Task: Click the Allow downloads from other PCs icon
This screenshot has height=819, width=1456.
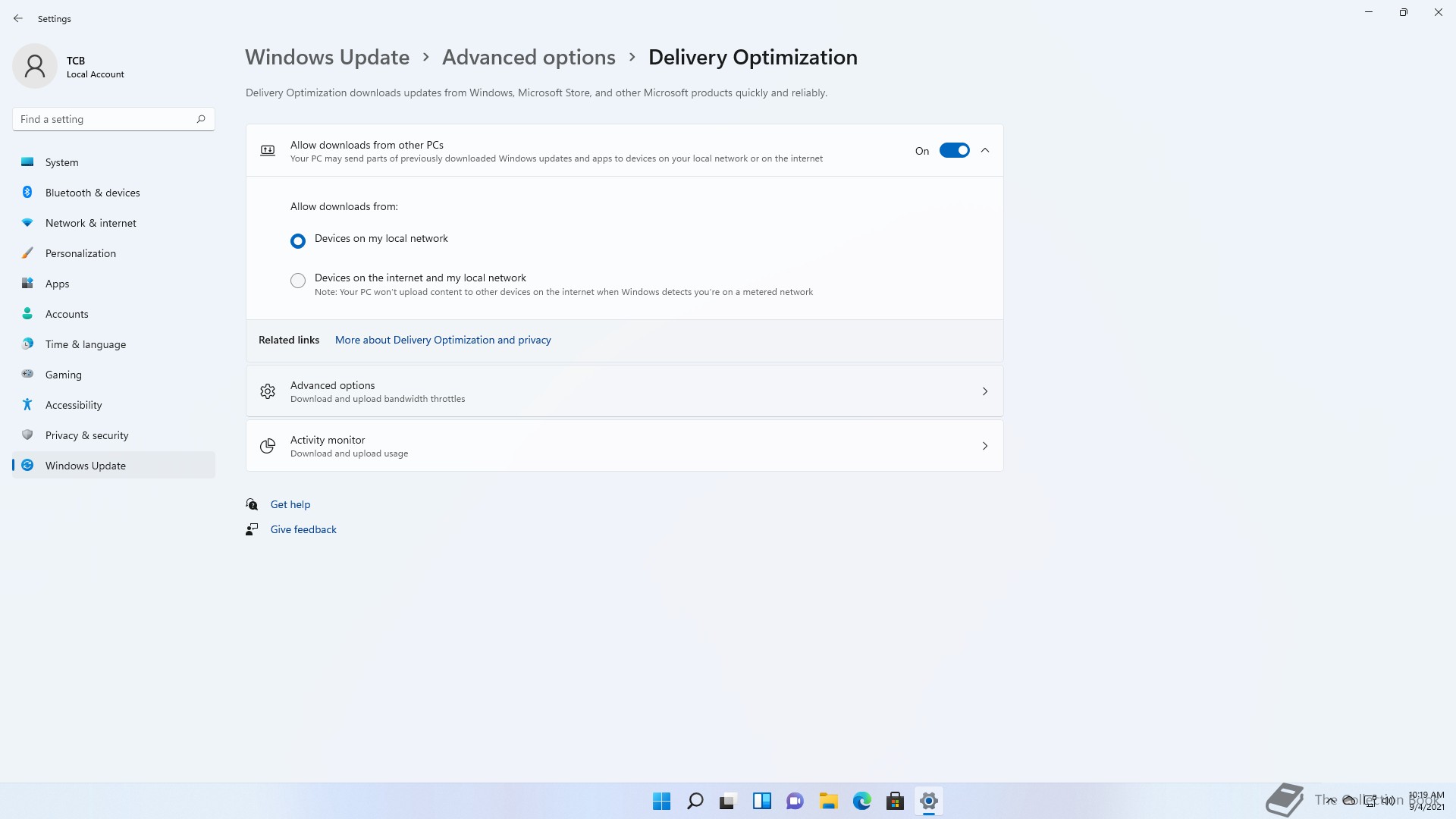Action: point(268,150)
